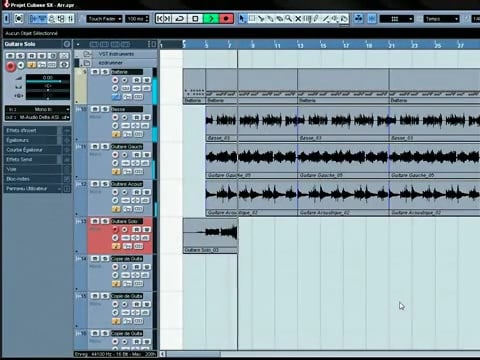Click the Stop transport button
Screen dimensions: 480x360
[x=196, y=19]
